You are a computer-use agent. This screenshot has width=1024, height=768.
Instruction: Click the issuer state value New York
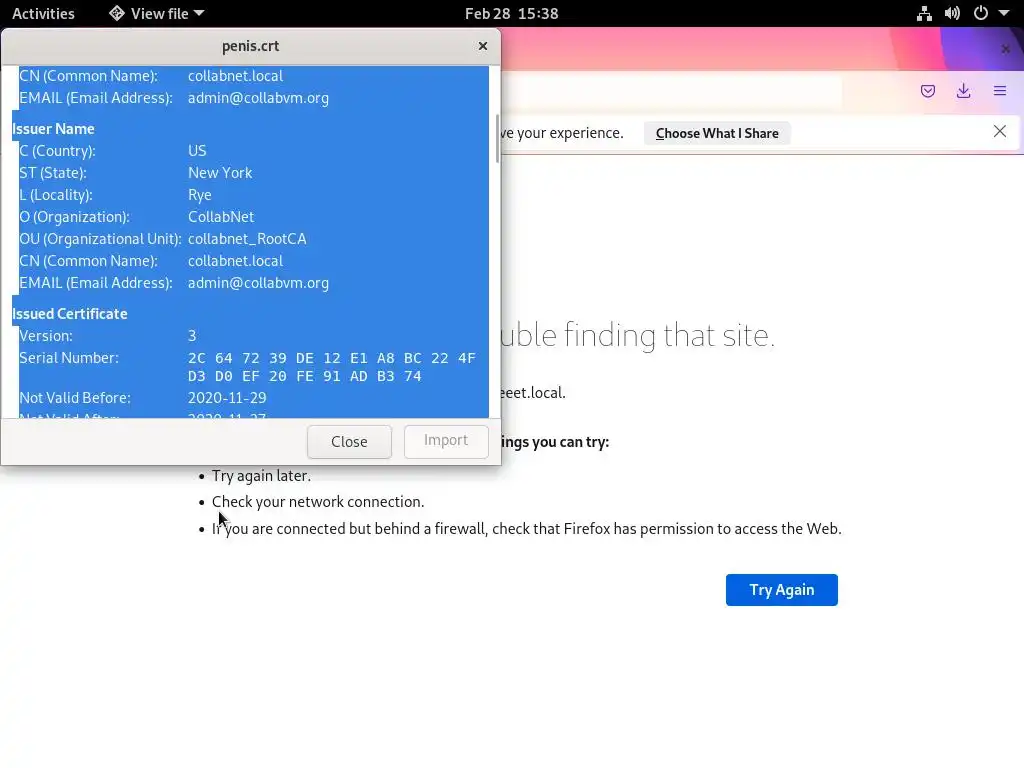tap(220, 173)
